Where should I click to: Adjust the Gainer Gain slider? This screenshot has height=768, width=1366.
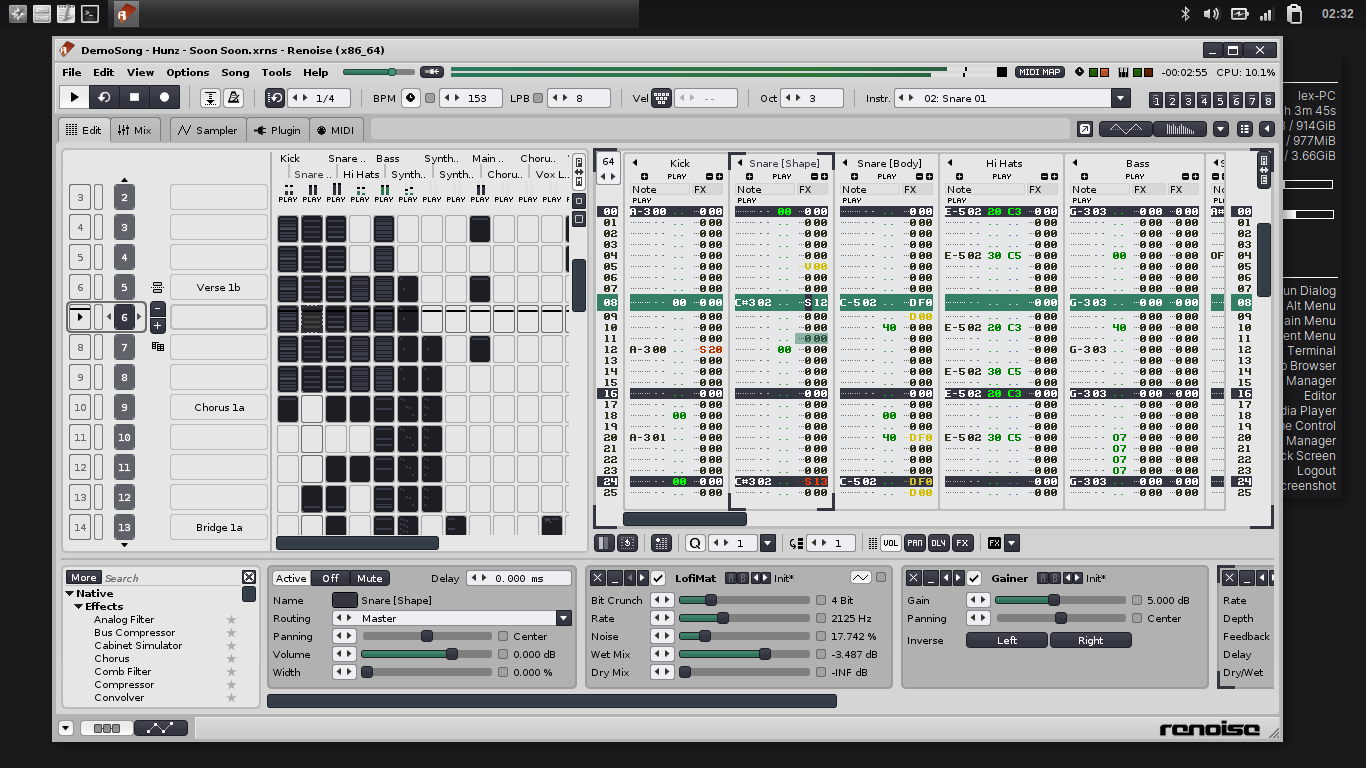1061,600
